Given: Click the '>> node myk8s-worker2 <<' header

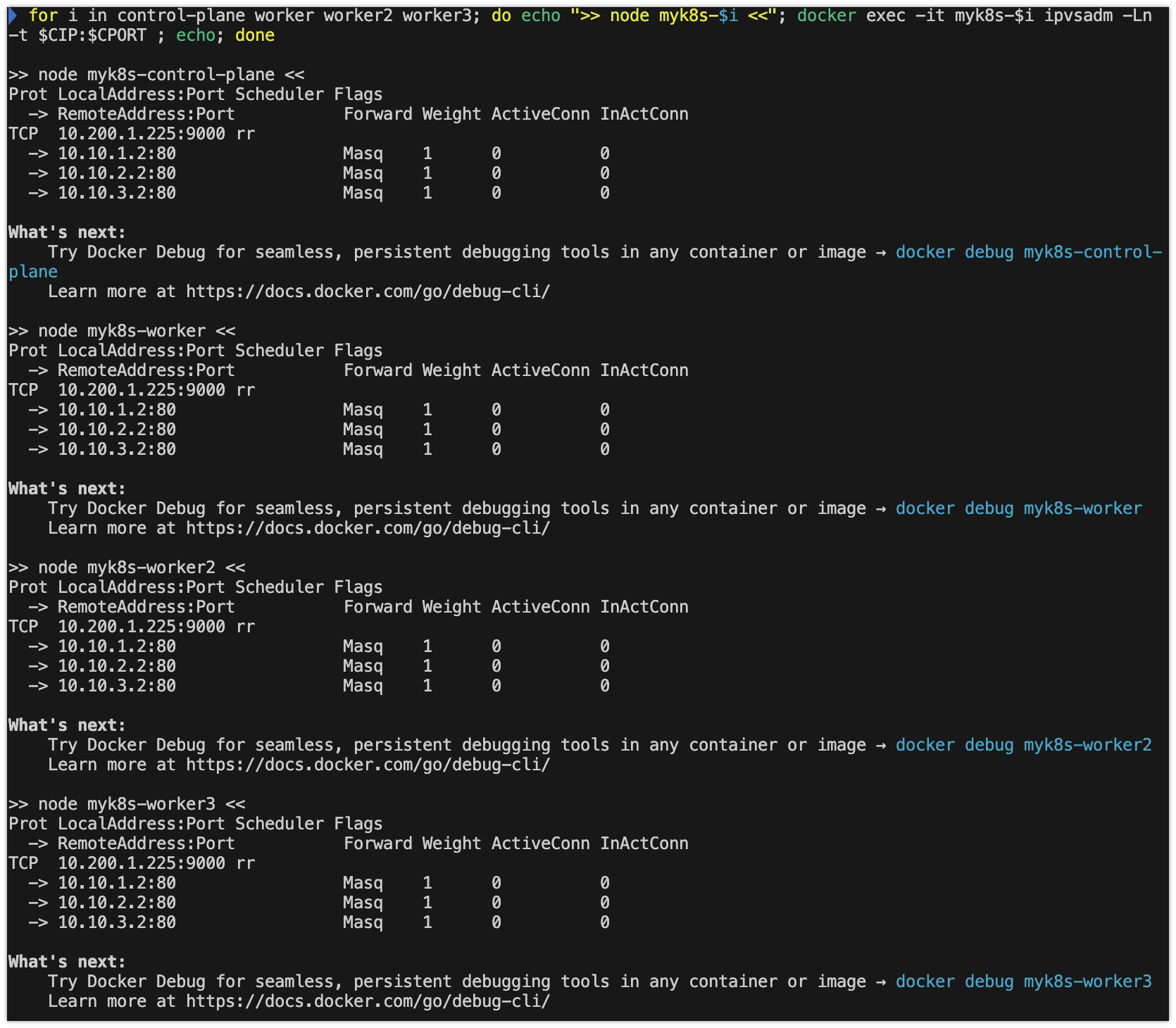Looking at the screenshot, I should point(127,568).
